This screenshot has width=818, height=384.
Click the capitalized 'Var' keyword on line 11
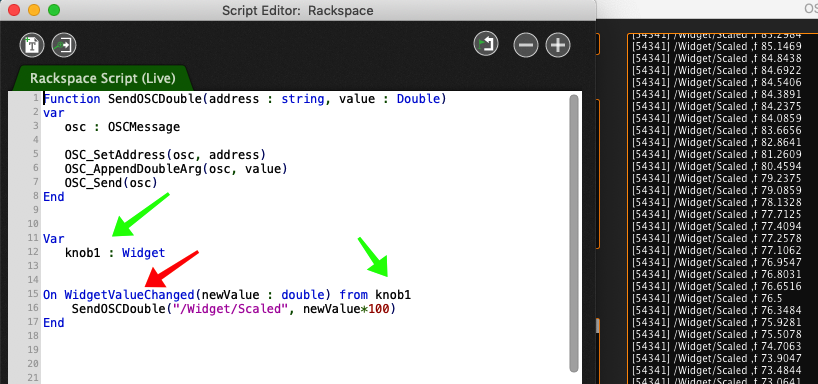pos(54,239)
